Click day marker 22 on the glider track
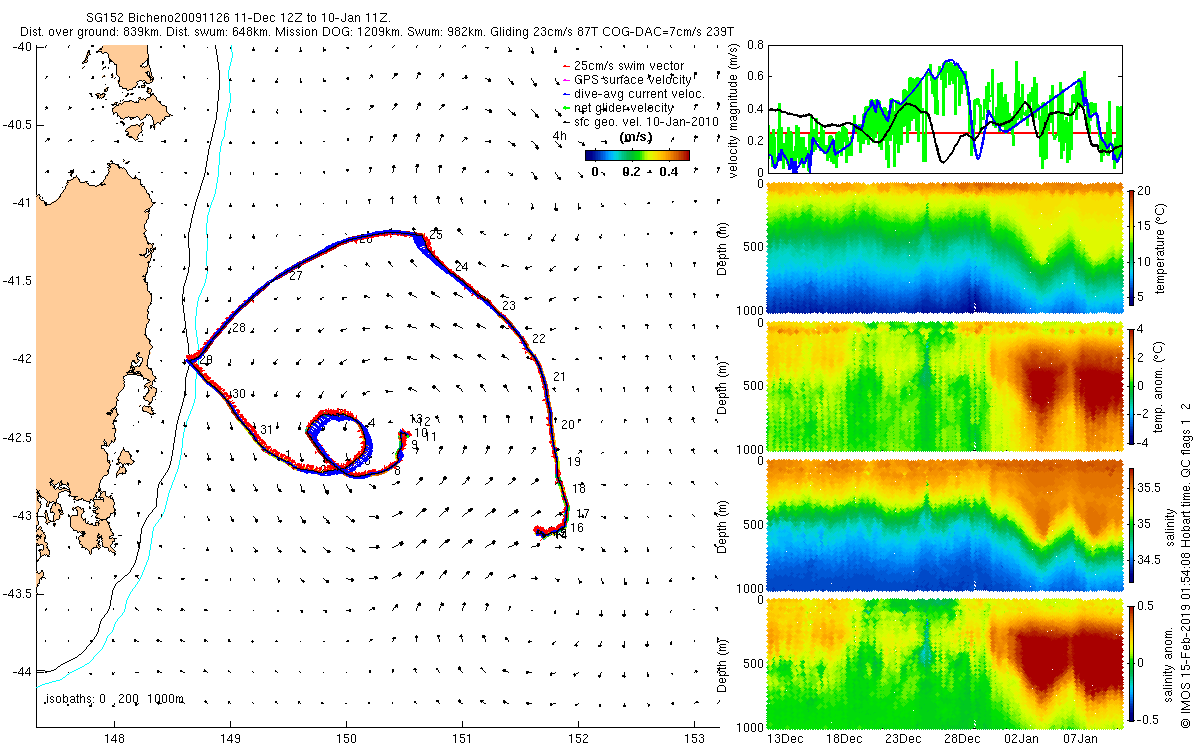Viewport: 1200px width, 750px height. point(539,339)
